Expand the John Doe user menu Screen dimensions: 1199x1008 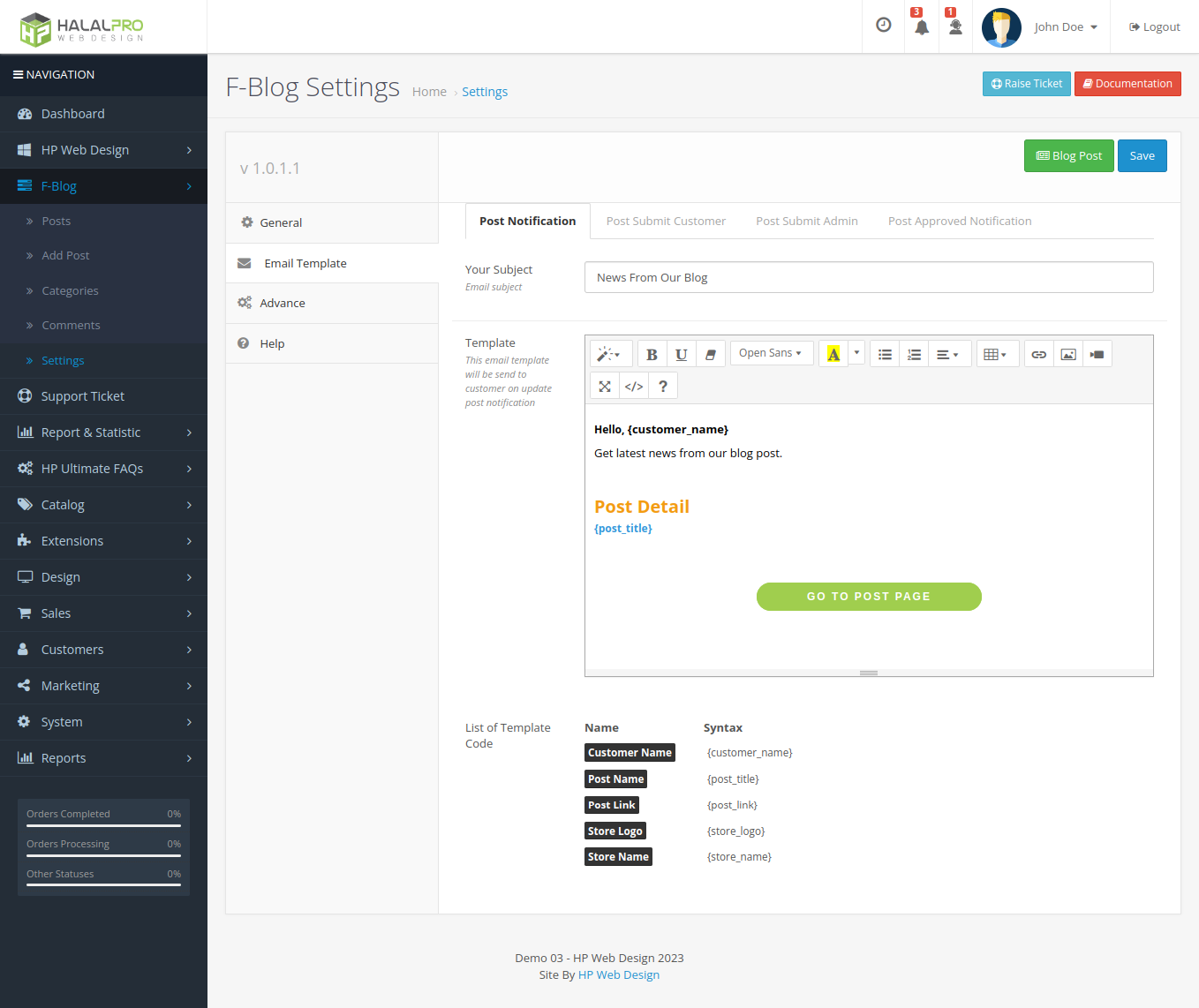(x=1065, y=27)
